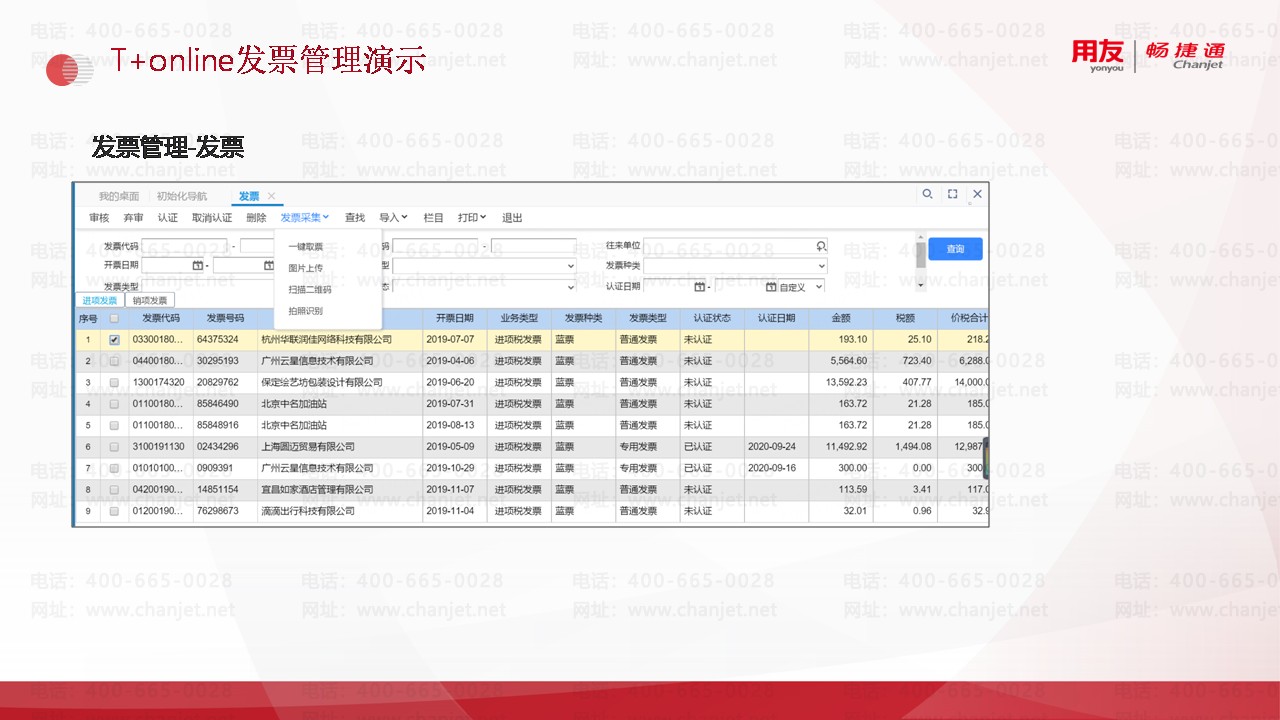This screenshot has width=1280, height=720.
Task: Switch to the 销项发票 tab
Action: [x=151, y=300]
